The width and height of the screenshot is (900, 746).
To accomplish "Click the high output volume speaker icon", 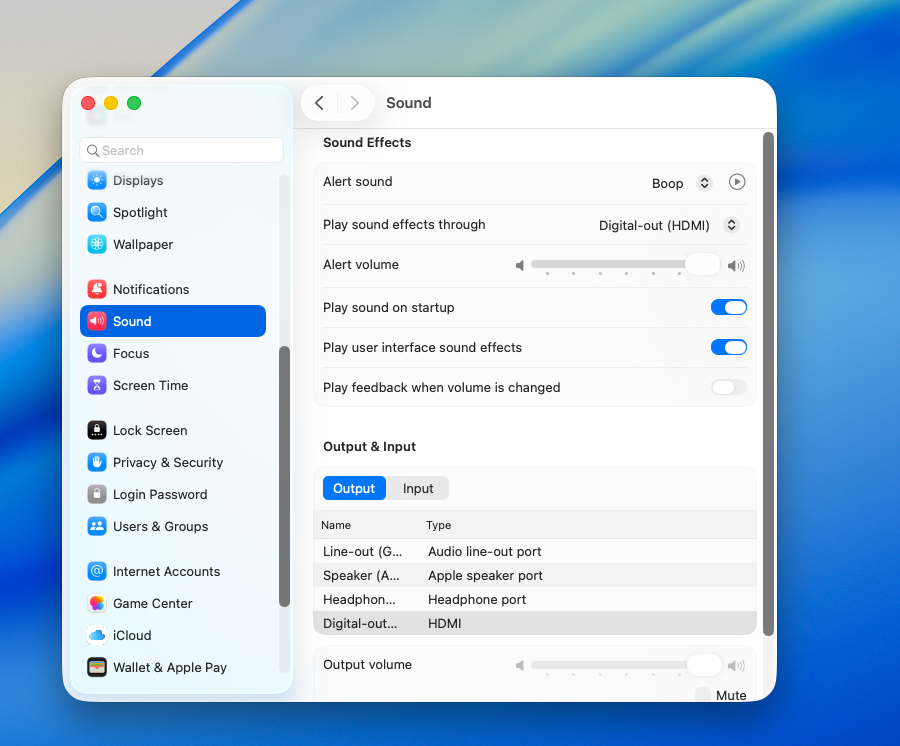I will click(x=736, y=666).
